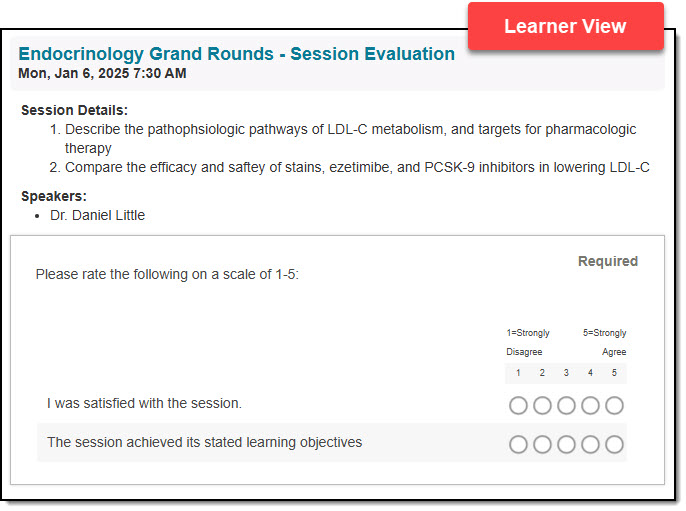
Task: Click speaker name Dr. Daniel Little
Action: click(97, 215)
